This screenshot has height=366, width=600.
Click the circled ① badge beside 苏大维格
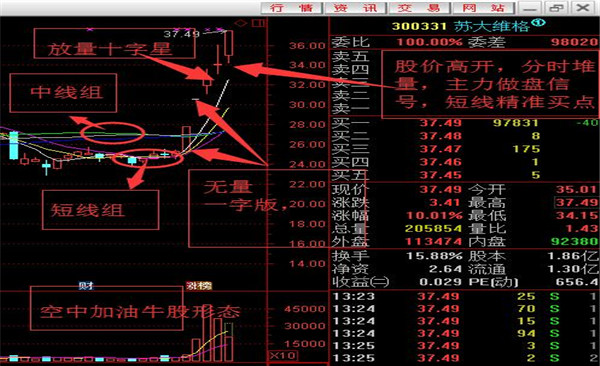(539, 23)
